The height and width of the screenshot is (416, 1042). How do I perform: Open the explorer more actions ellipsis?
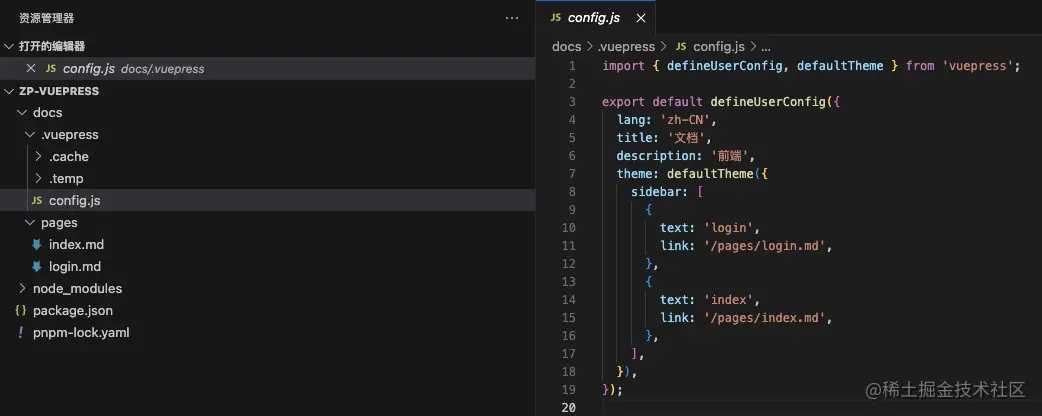click(x=511, y=18)
